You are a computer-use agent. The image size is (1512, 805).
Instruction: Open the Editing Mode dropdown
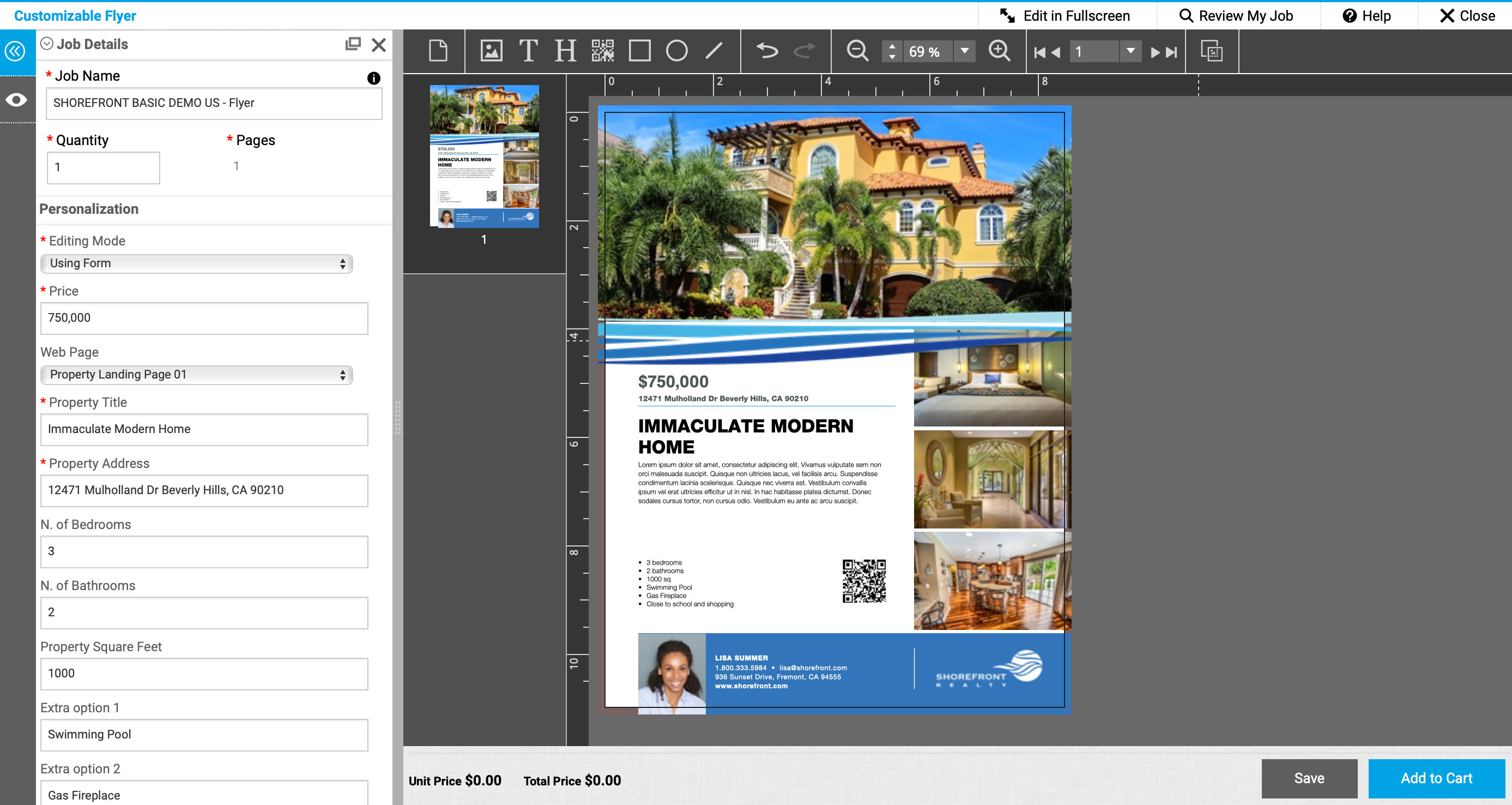(x=196, y=262)
